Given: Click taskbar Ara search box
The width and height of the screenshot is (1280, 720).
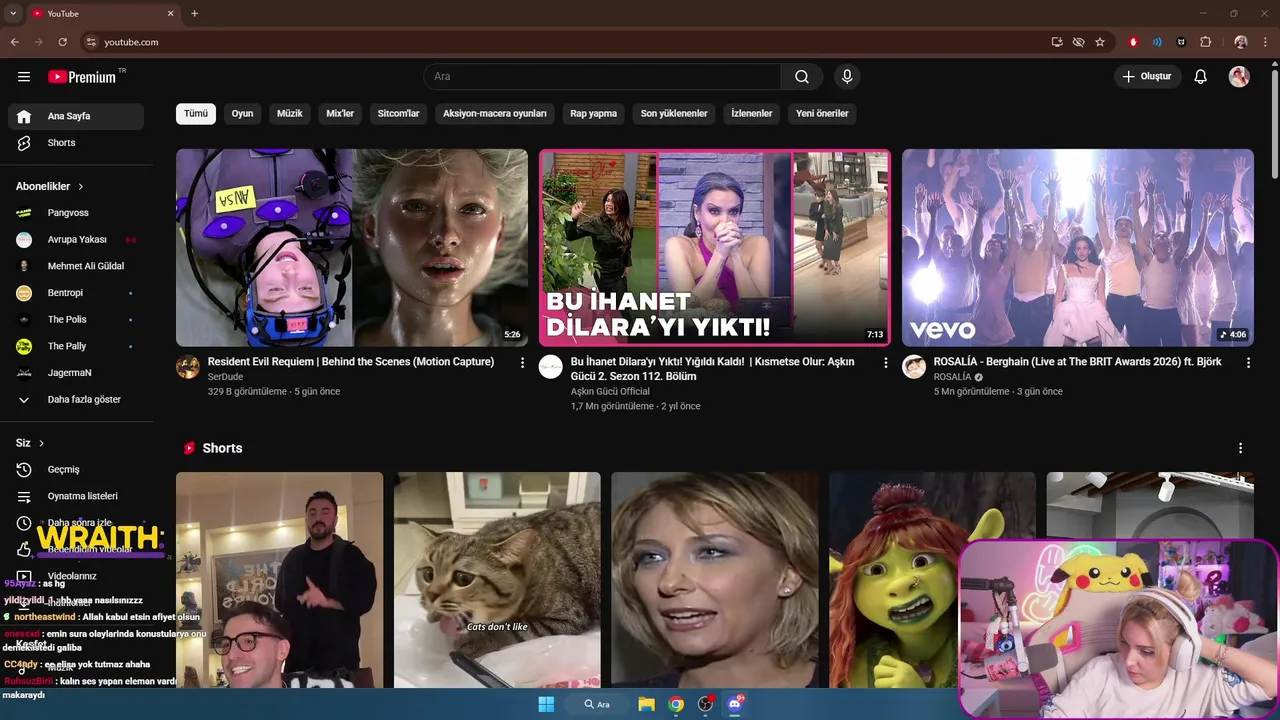Looking at the screenshot, I should pos(597,704).
